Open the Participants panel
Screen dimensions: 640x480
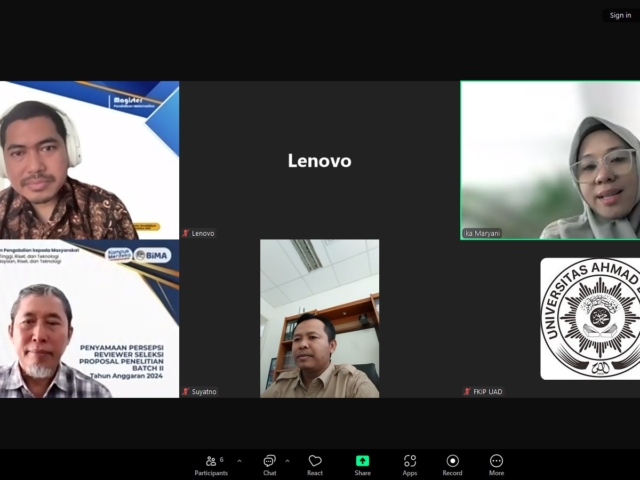pos(211,466)
